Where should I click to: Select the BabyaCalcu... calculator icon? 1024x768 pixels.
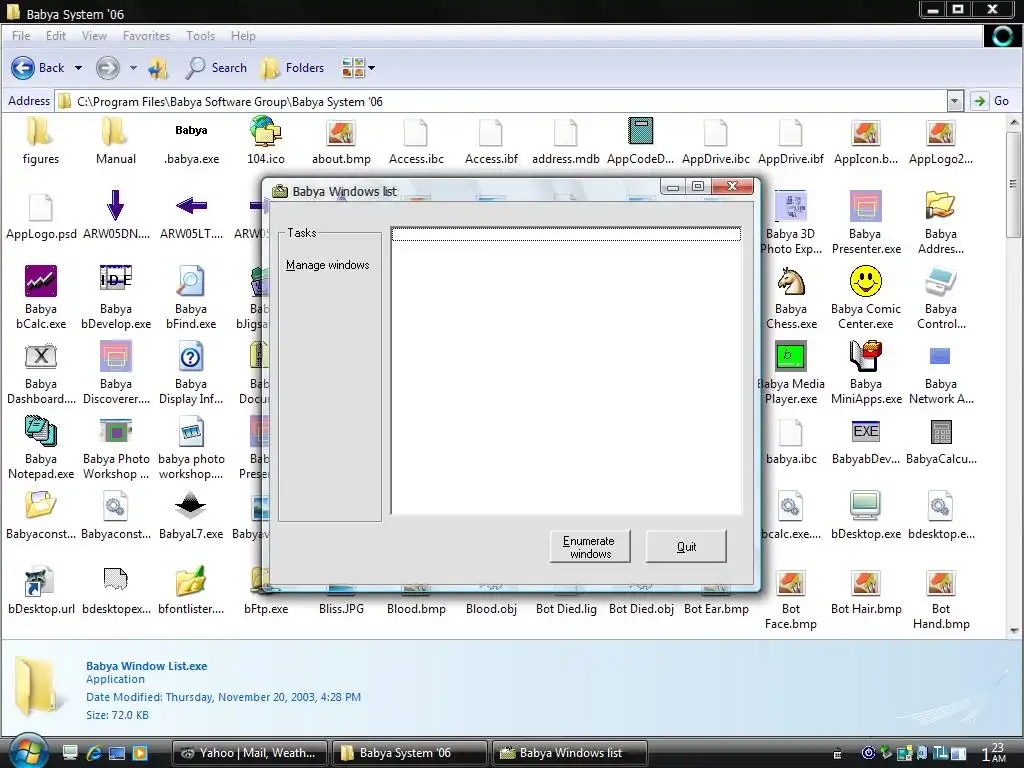pos(941,432)
